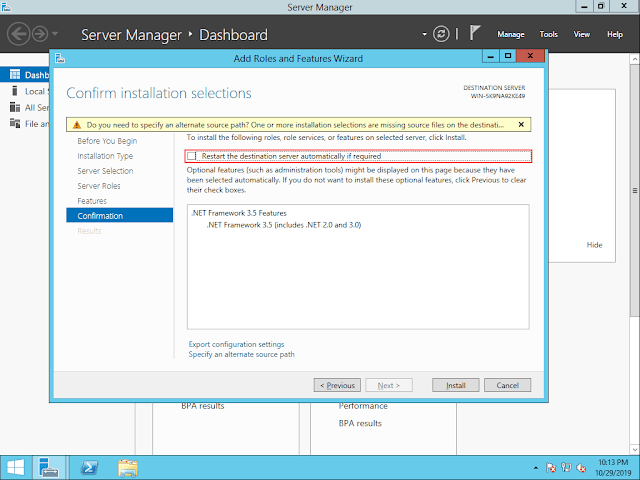This screenshot has width=640, height=480.
Task: Enable restart destination server automatically checkbox
Action: coord(191,156)
